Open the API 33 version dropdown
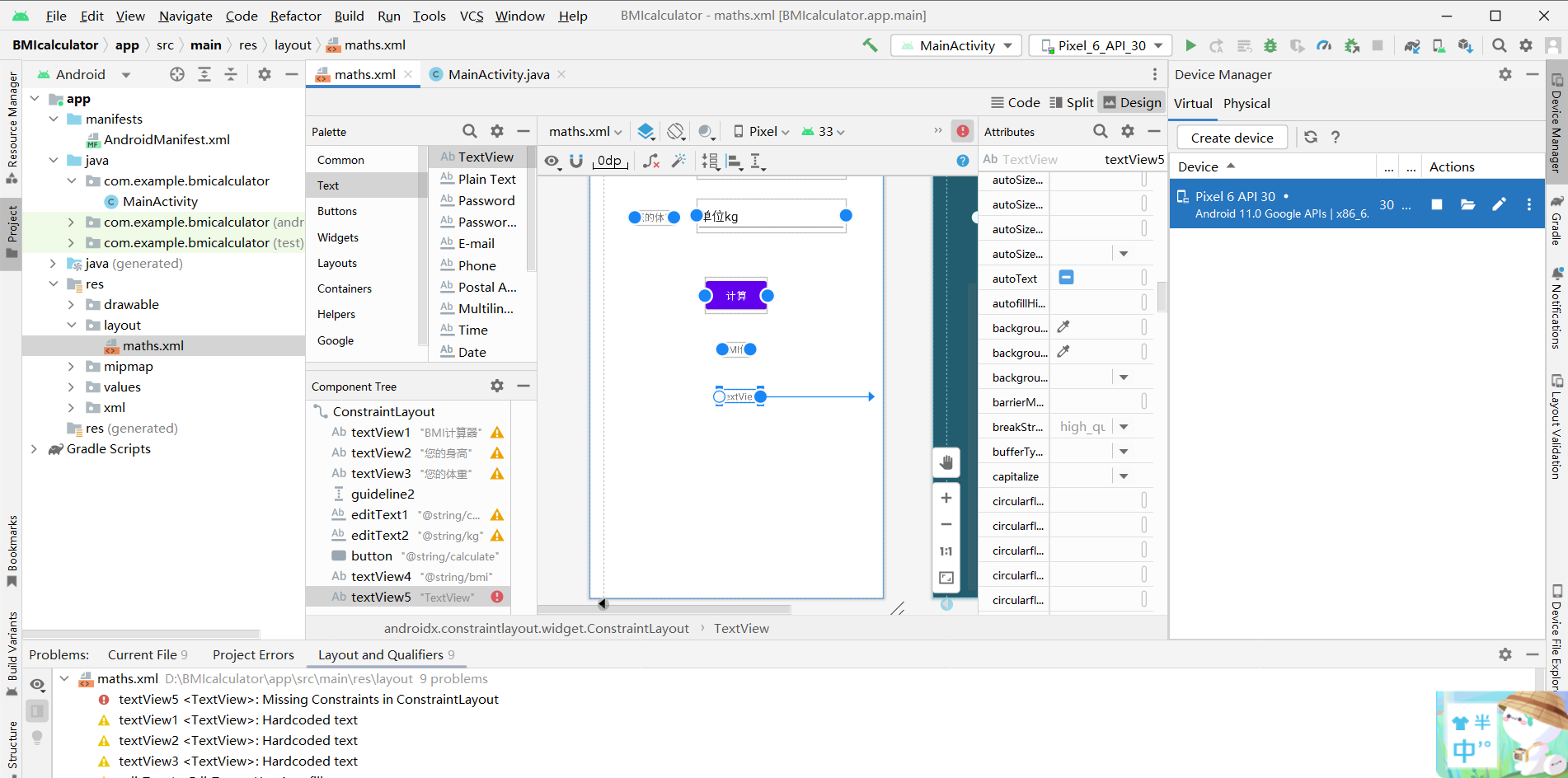Viewport: 1568px width, 778px height. tap(823, 131)
